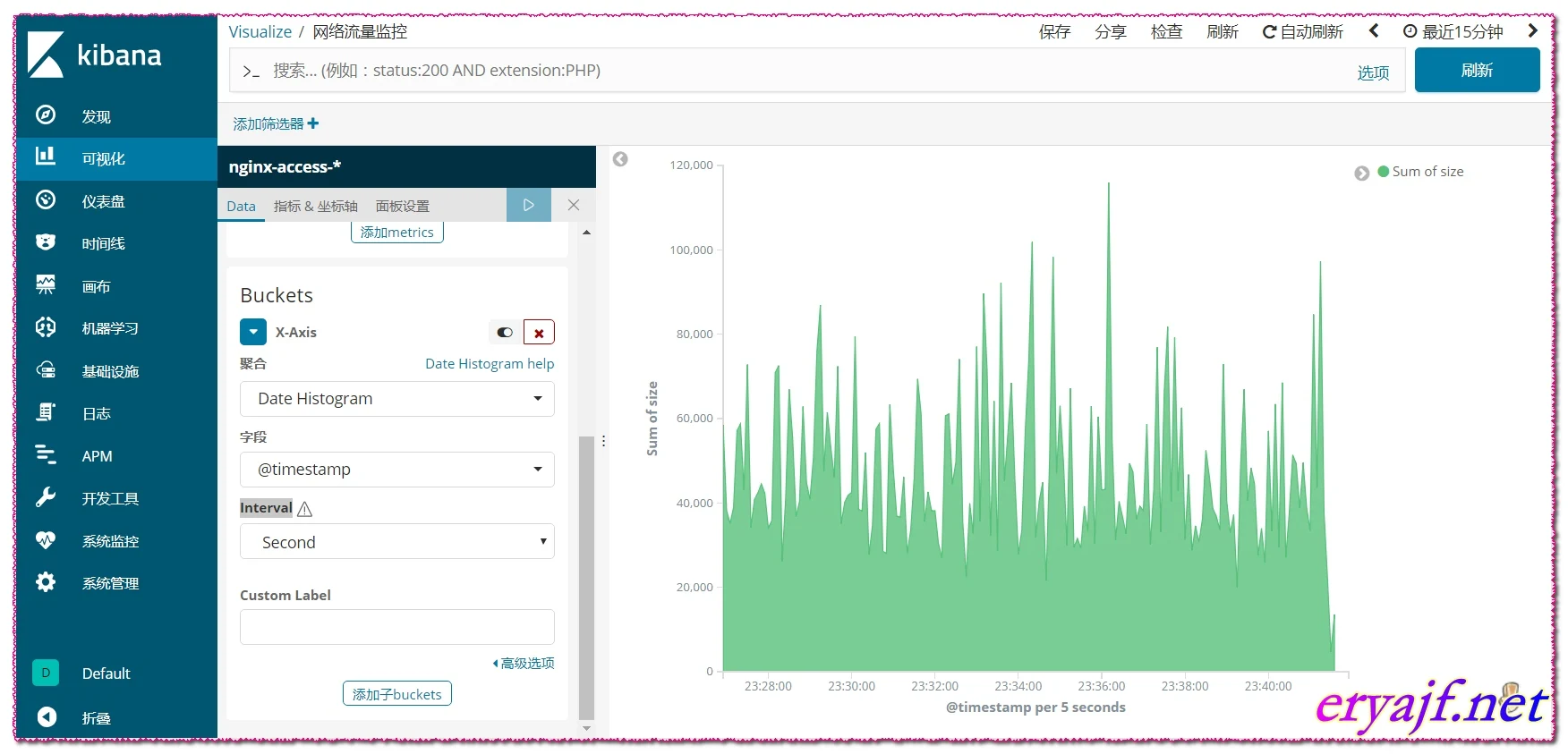Click the scrollbar down arrow

(x=586, y=728)
